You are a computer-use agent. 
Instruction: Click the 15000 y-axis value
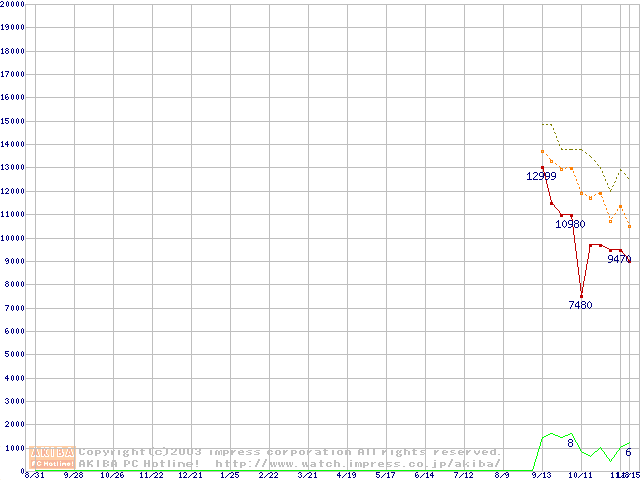[x=12, y=121]
